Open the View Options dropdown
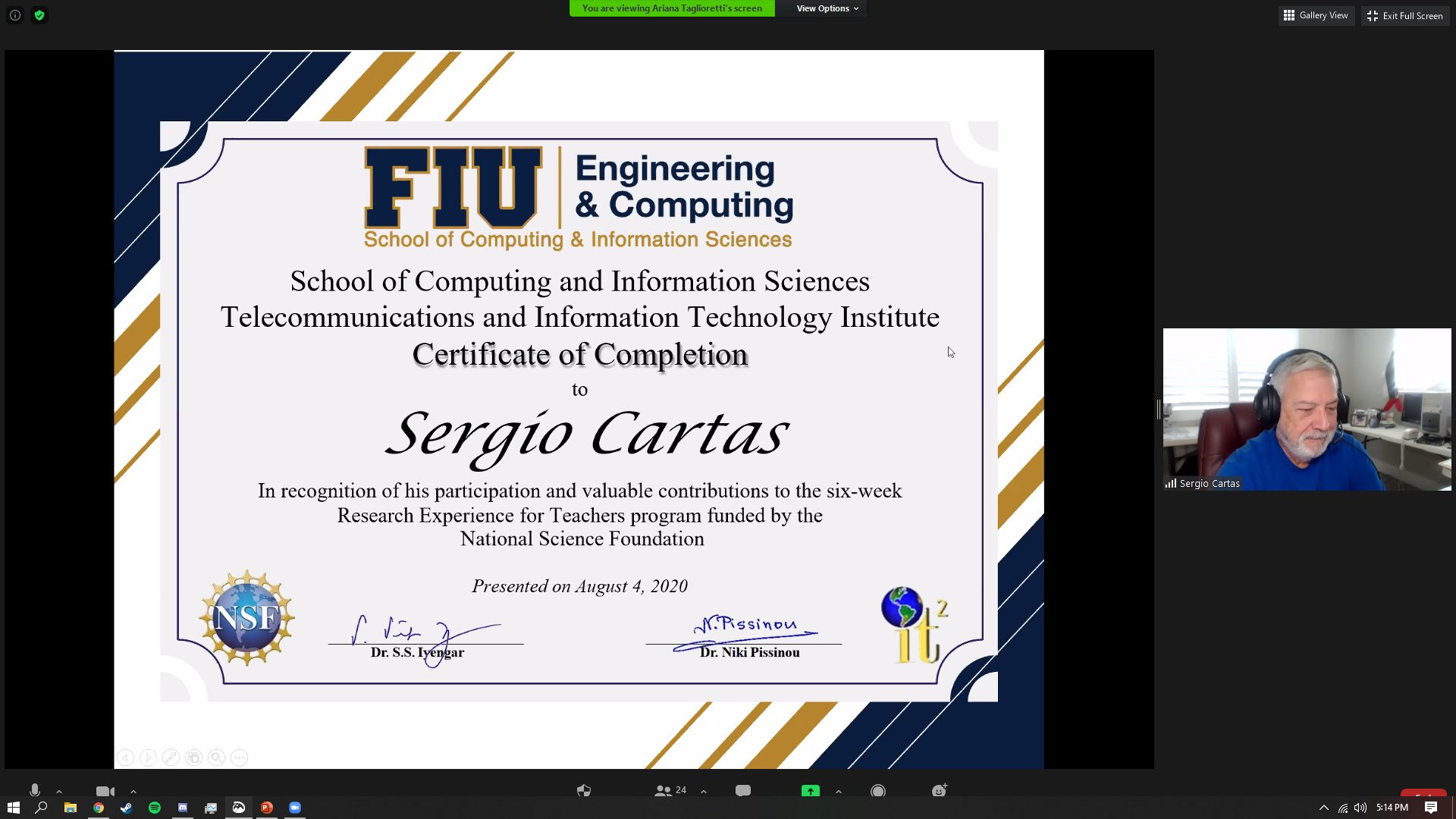The height and width of the screenshot is (819, 1456). tap(827, 8)
